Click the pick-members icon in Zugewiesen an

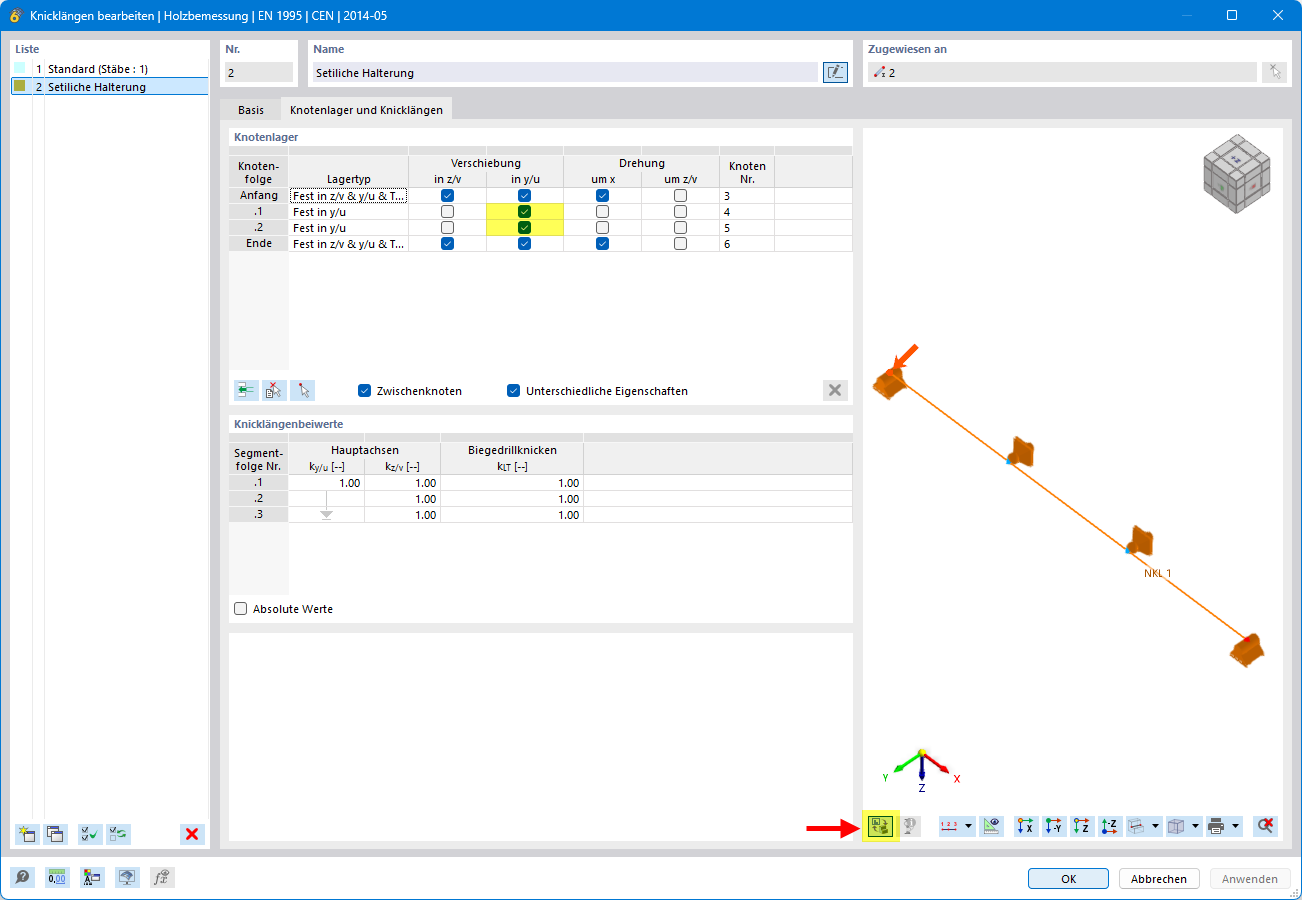click(1272, 72)
